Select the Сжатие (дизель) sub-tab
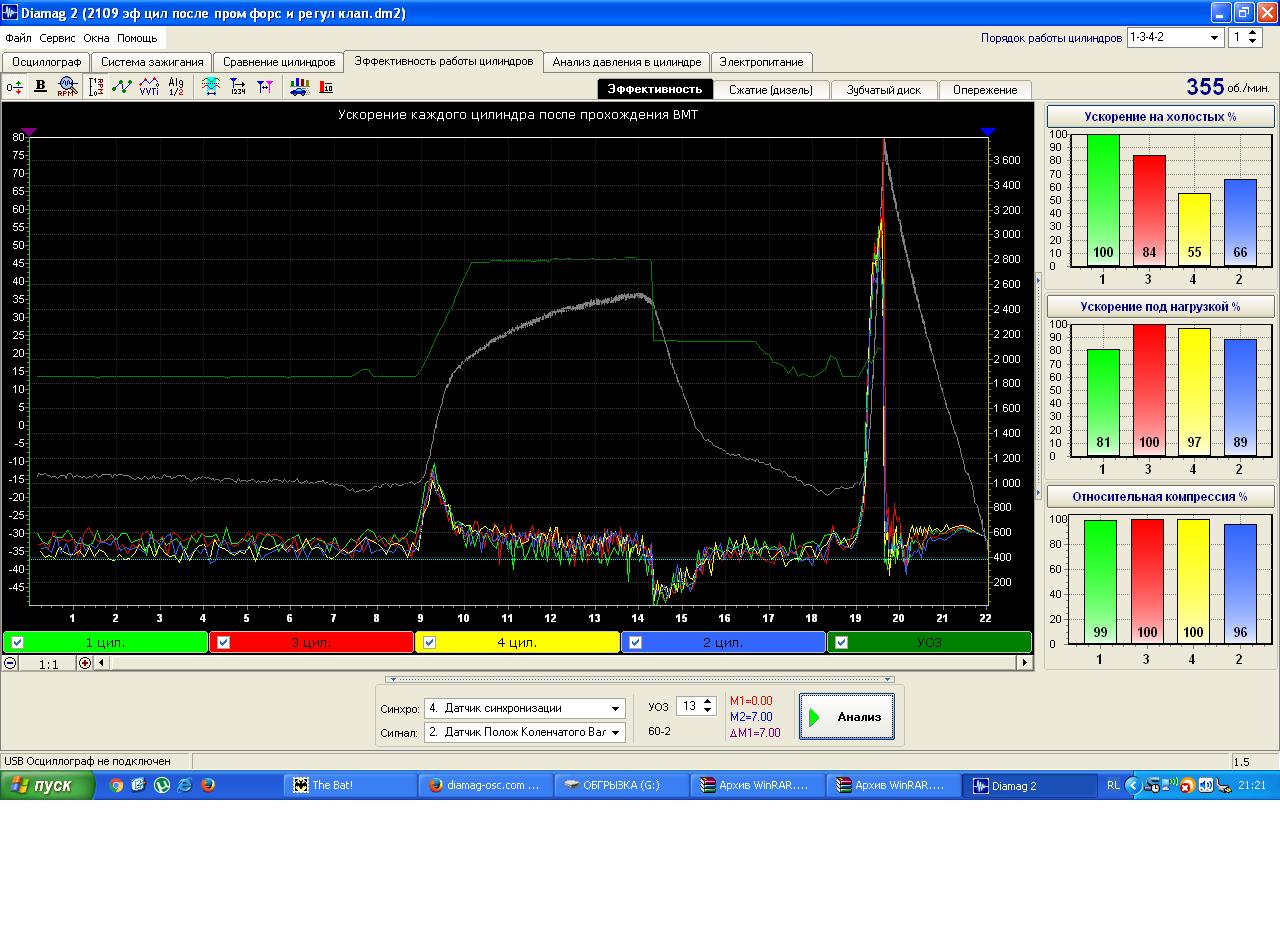 click(771, 89)
